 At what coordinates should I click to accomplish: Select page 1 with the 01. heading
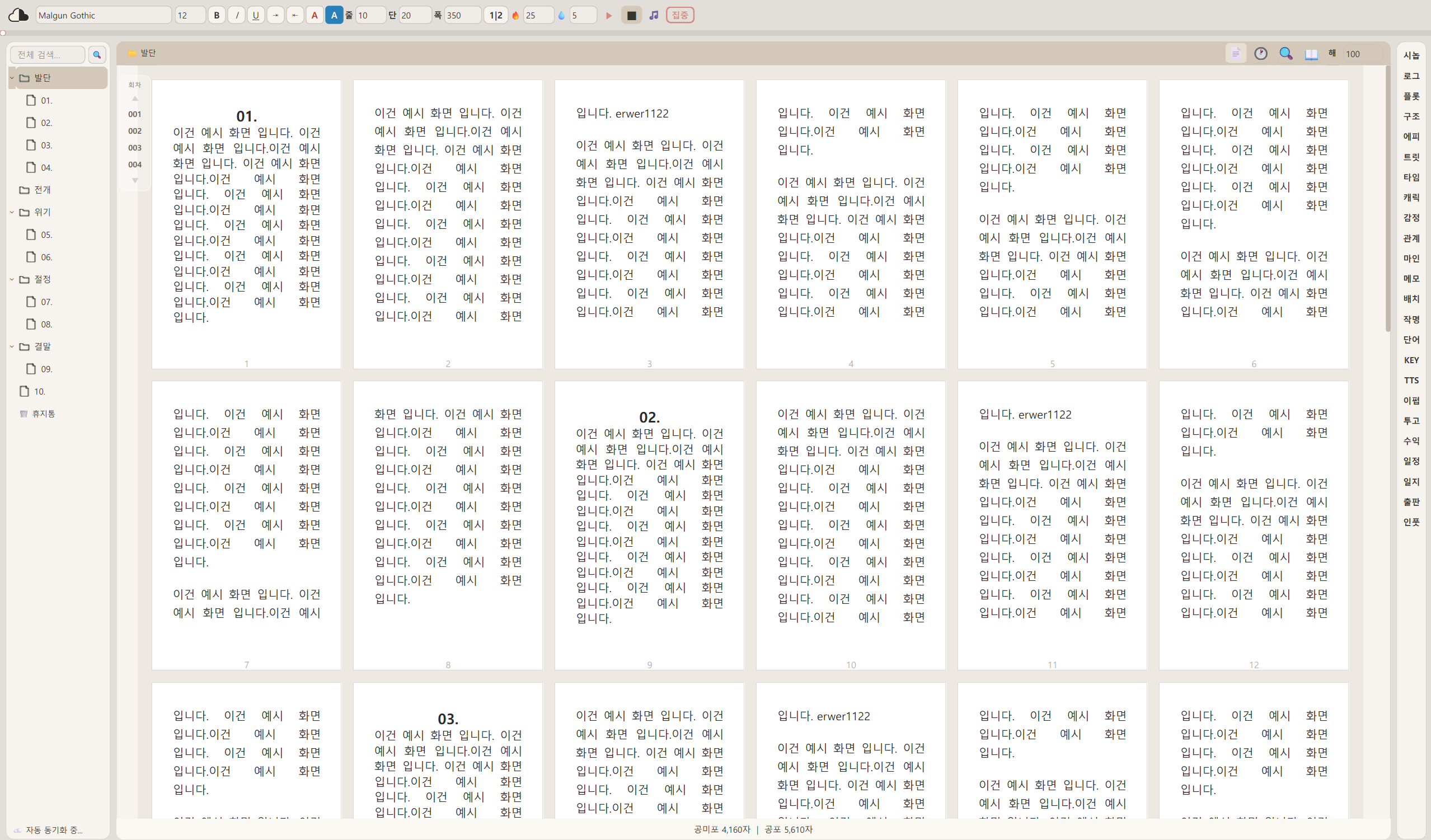(x=246, y=224)
